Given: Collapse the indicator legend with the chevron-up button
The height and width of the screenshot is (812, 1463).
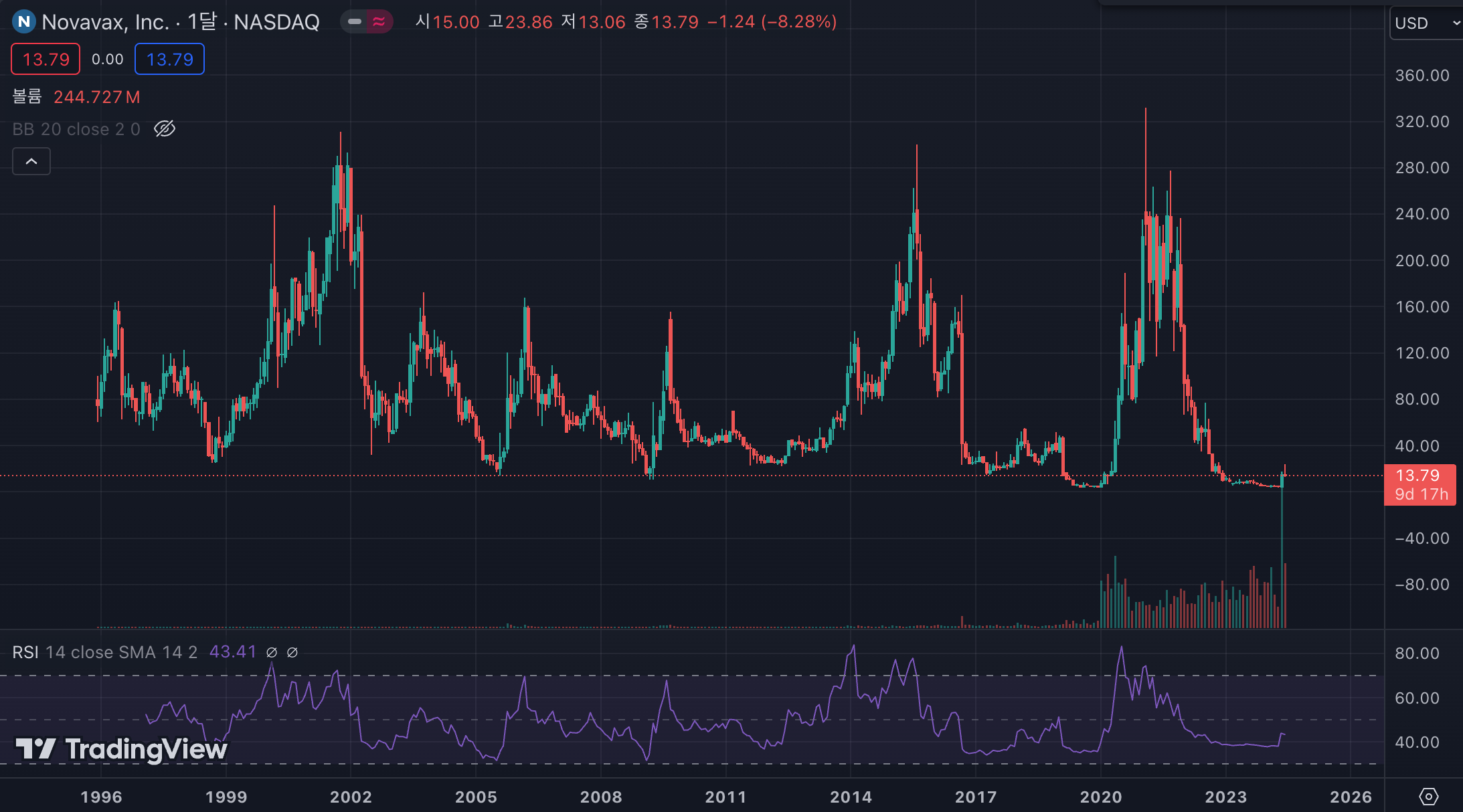Looking at the screenshot, I should [31, 161].
